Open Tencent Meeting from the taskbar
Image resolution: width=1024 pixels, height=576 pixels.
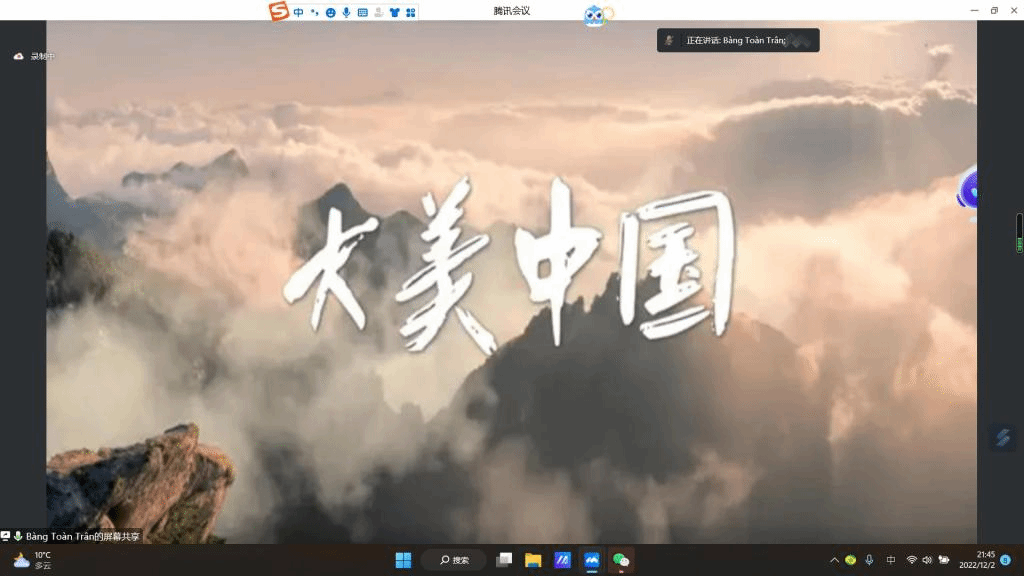[591, 560]
